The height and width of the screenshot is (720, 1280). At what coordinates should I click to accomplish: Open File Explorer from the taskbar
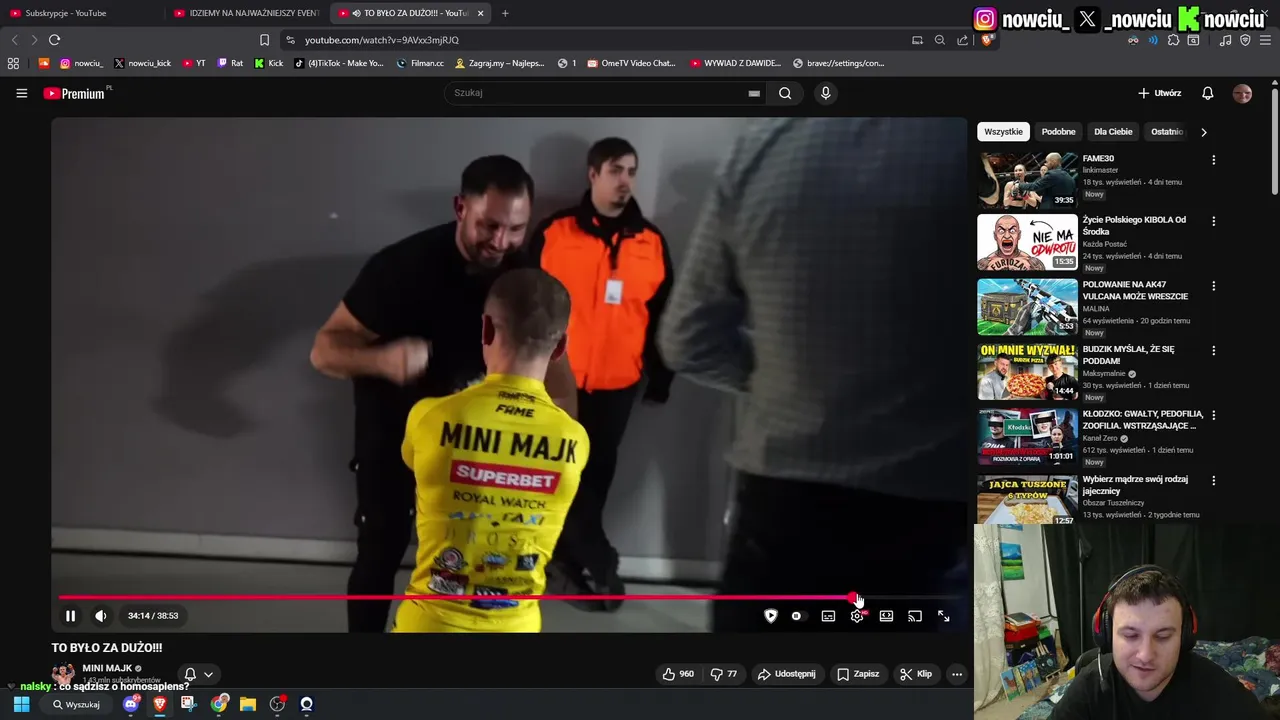click(x=248, y=704)
